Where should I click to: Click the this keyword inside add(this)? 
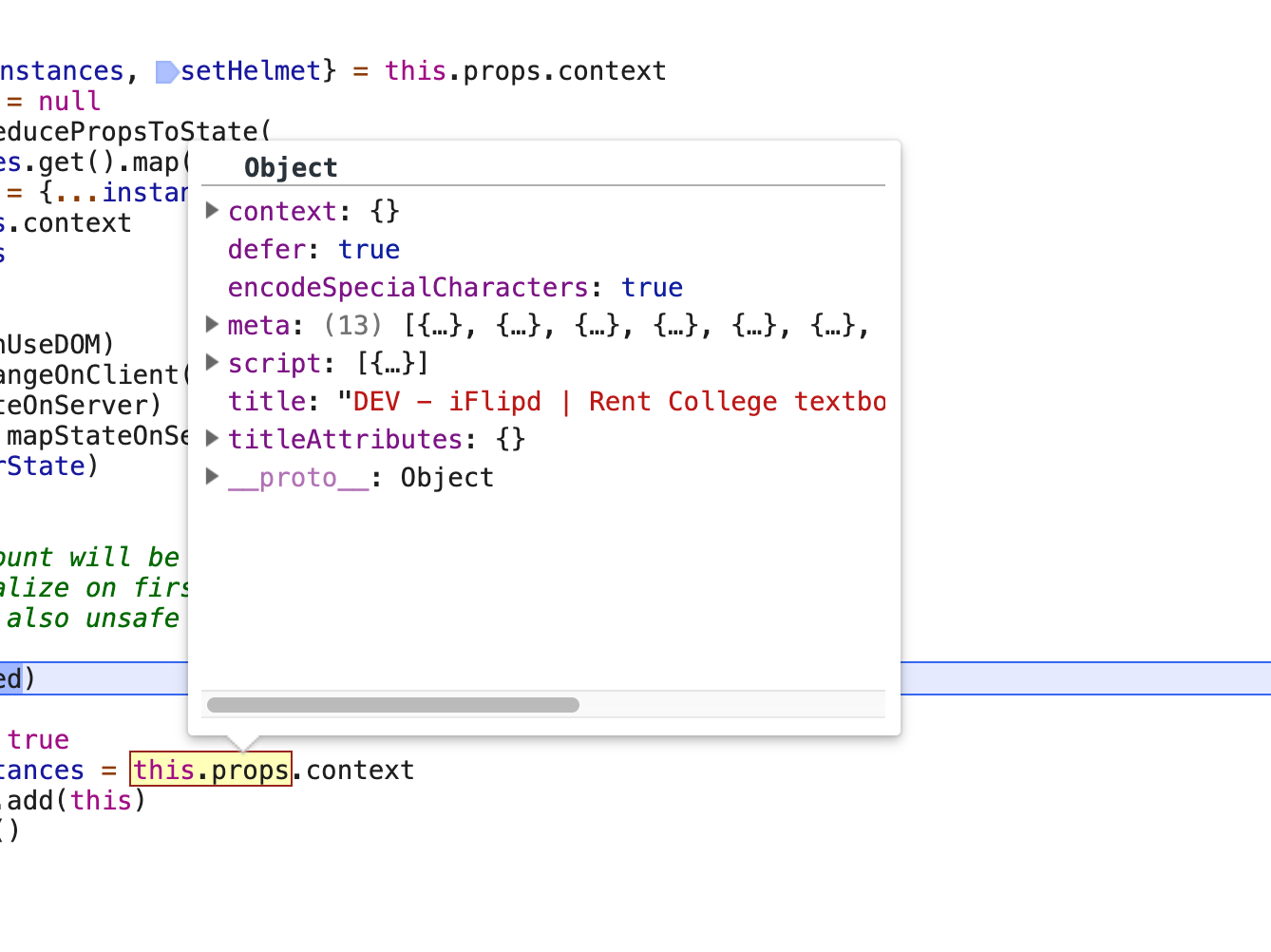pos(101,800)
